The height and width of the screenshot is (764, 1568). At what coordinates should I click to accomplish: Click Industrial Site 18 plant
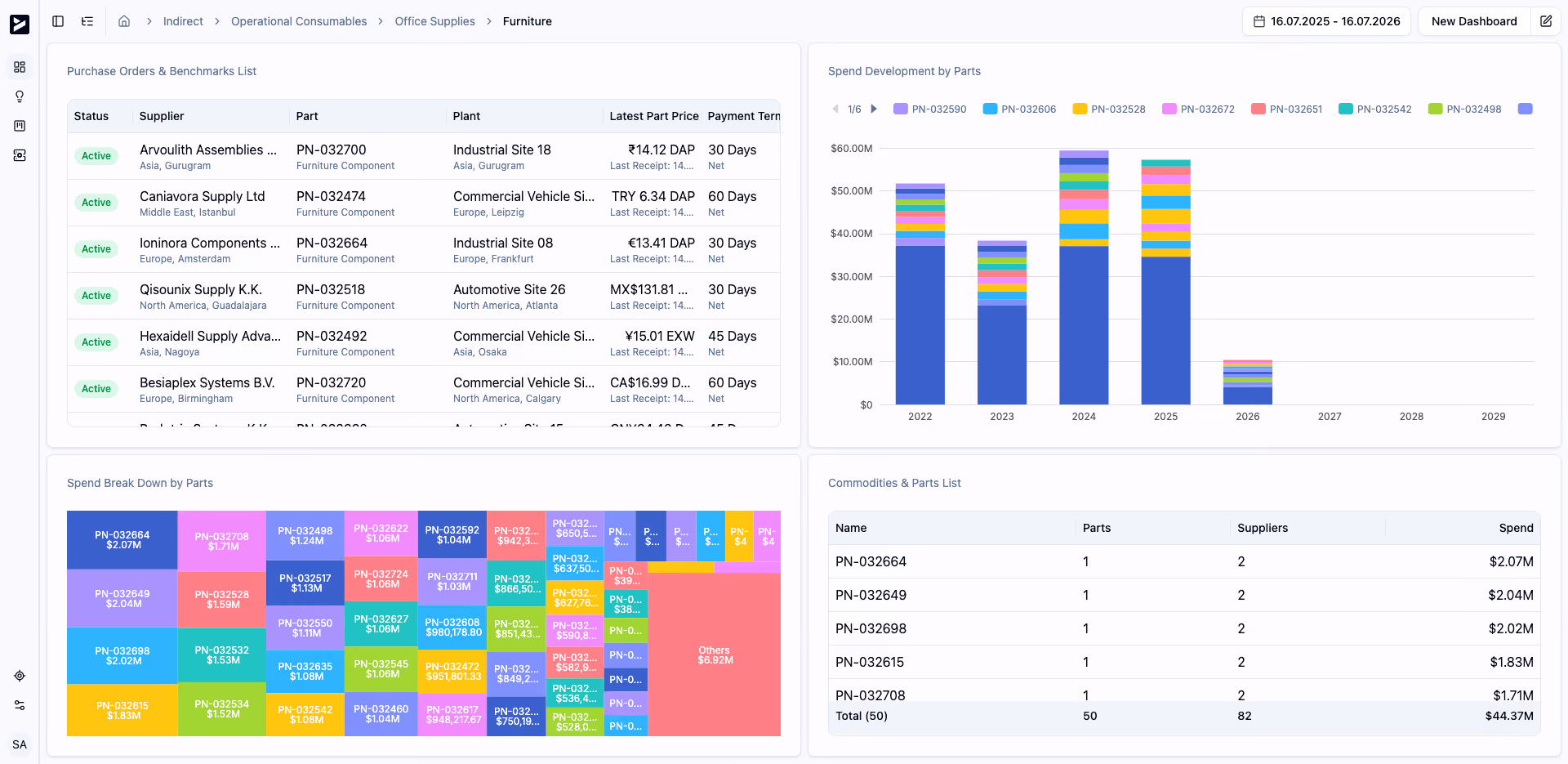click(x=502, y=150)
